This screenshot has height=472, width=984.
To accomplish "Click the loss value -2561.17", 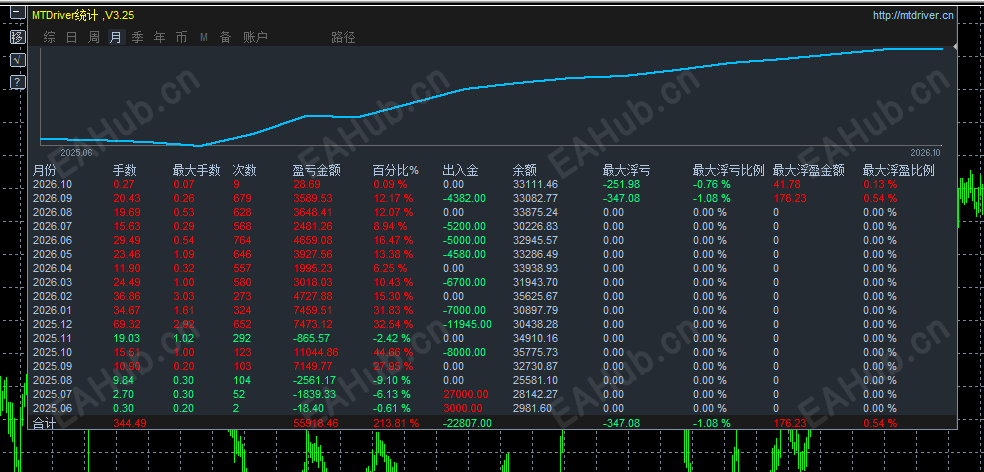I will click(315, 380).
